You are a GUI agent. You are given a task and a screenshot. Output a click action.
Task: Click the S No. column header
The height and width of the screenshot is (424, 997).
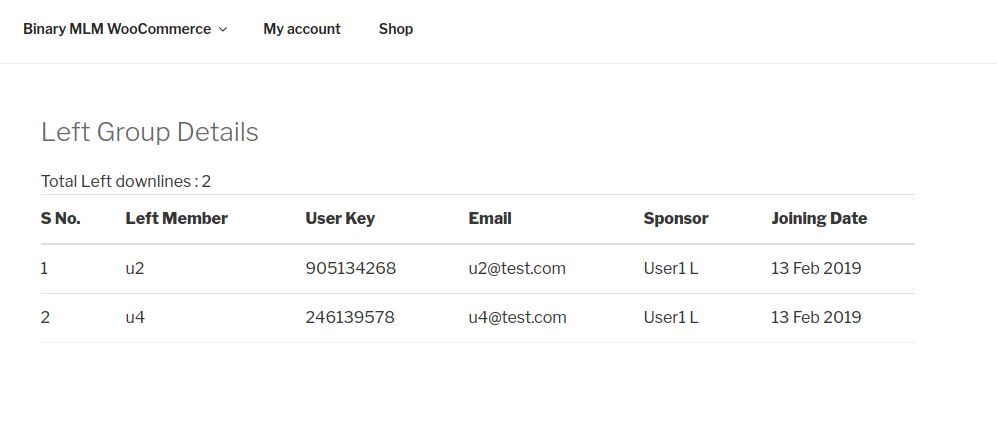tap(61, 218)
